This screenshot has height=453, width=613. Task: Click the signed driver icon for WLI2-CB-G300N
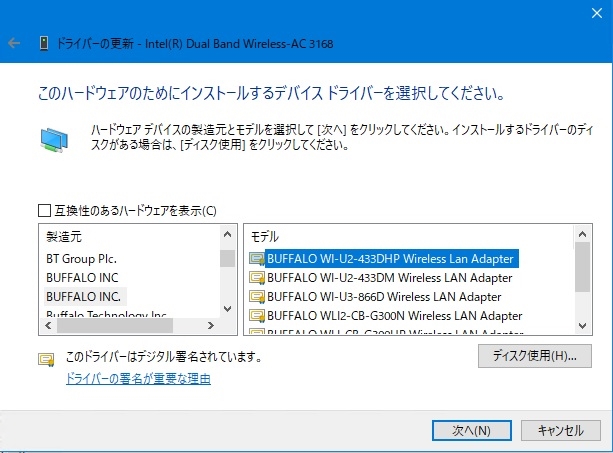click(x=257, y=315)
